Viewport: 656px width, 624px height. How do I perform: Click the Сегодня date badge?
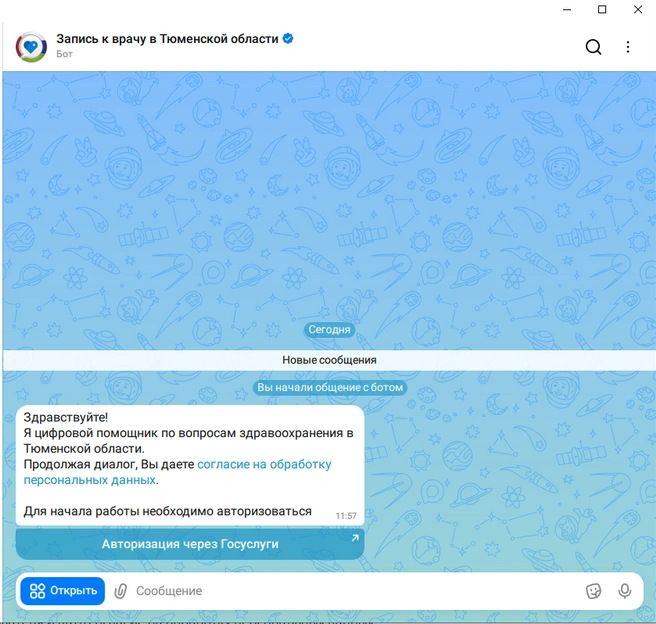coord(329,330)
